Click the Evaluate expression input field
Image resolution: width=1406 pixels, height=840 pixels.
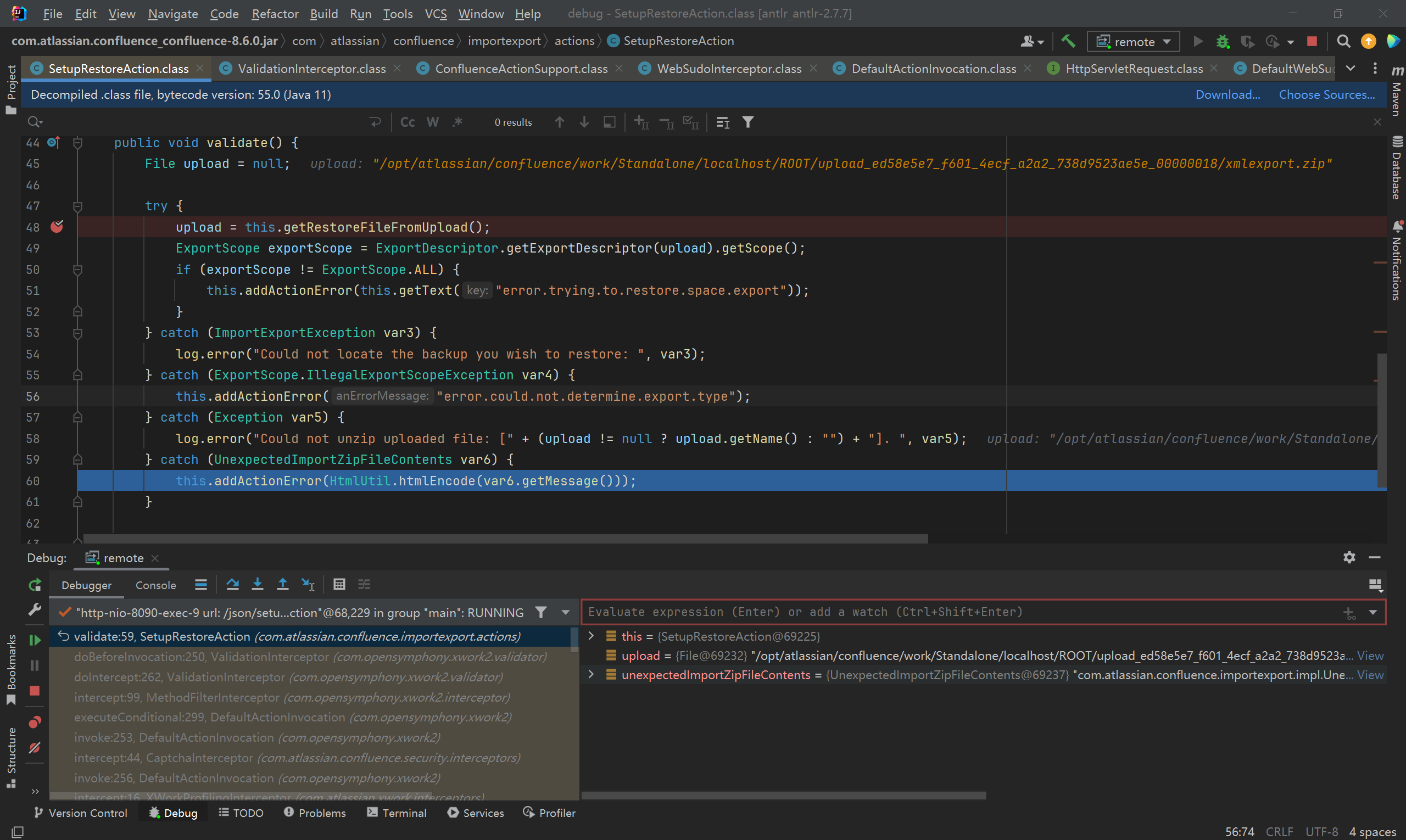click(x=963, y=612)
